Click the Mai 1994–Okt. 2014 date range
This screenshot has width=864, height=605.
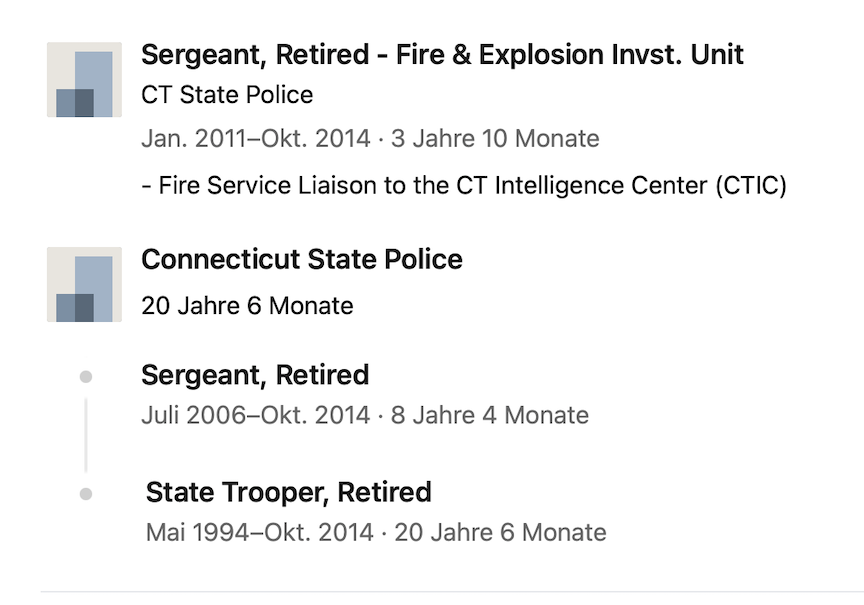[260, 533]
